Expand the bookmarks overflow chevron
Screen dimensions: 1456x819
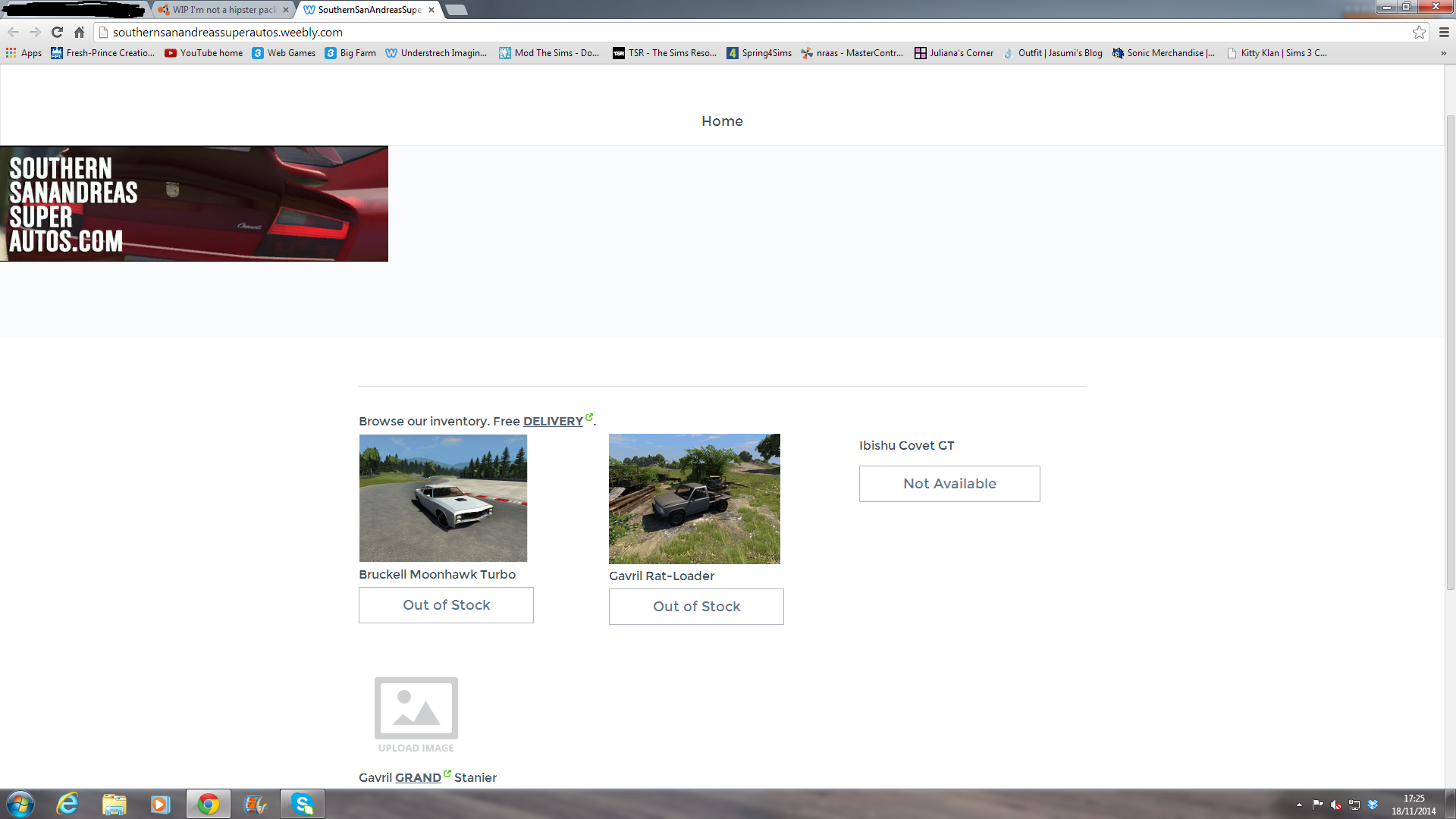coord(1443,53)
